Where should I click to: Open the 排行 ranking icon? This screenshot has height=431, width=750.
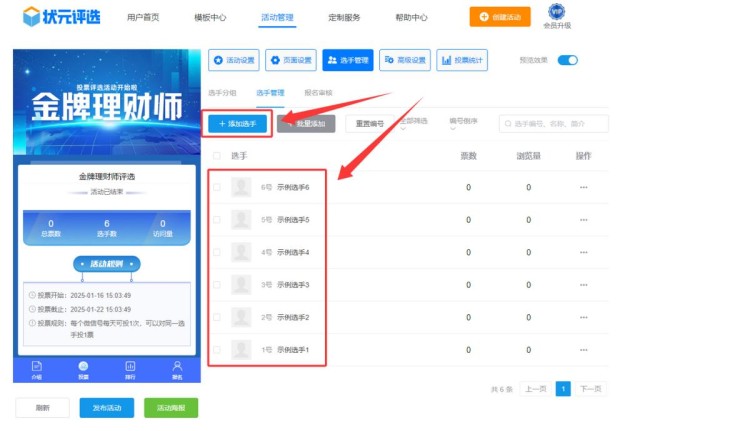(130, 369)
